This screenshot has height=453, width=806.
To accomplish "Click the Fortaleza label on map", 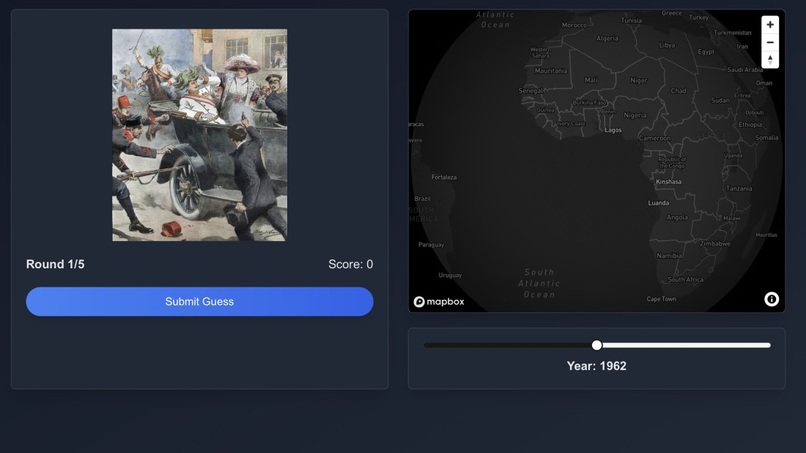I will coord(444,177).
